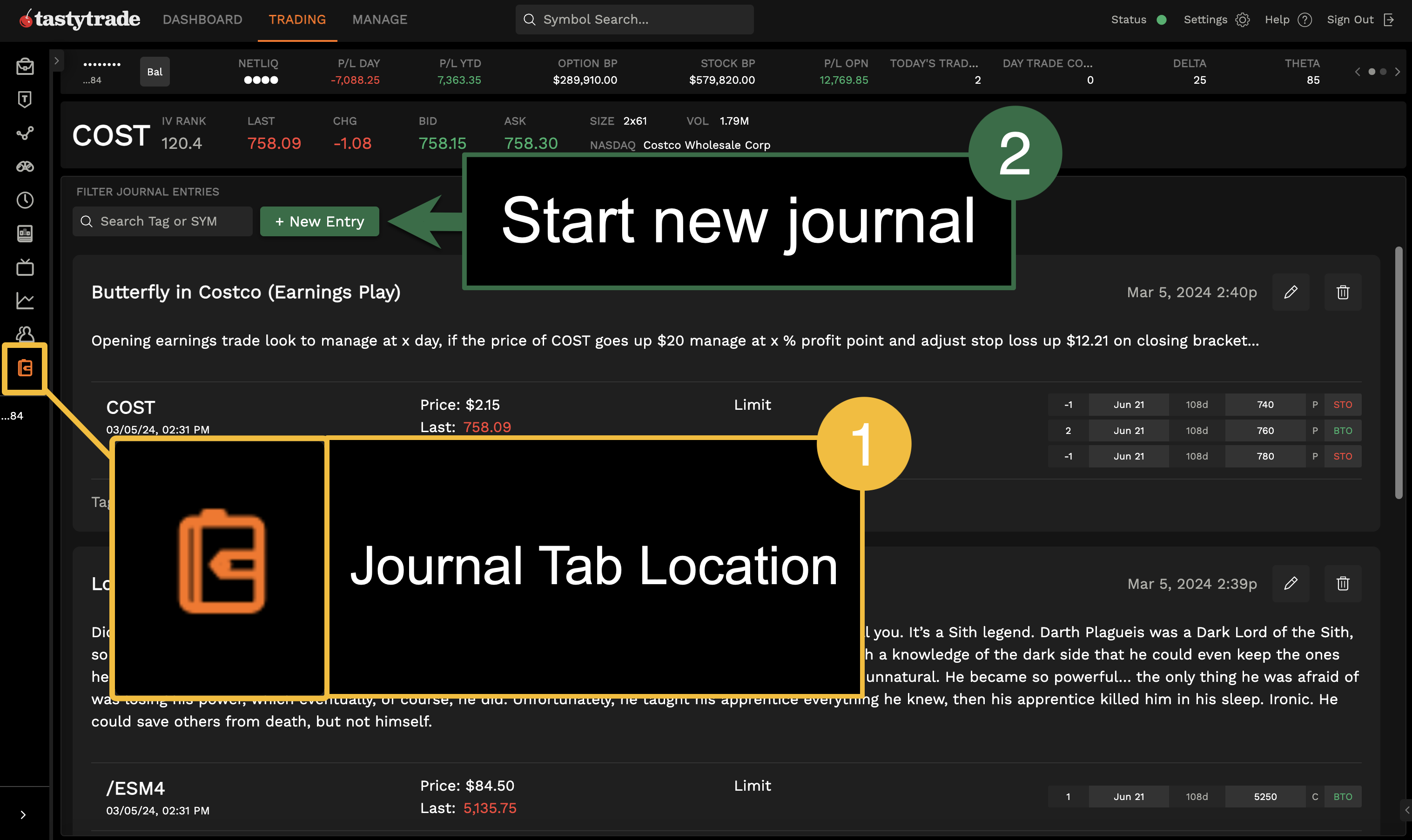Viewport: 1412px width, 840px height.
Task: Open Charts via the line-chart sidebar icon
Action: [x=24, y=300]
